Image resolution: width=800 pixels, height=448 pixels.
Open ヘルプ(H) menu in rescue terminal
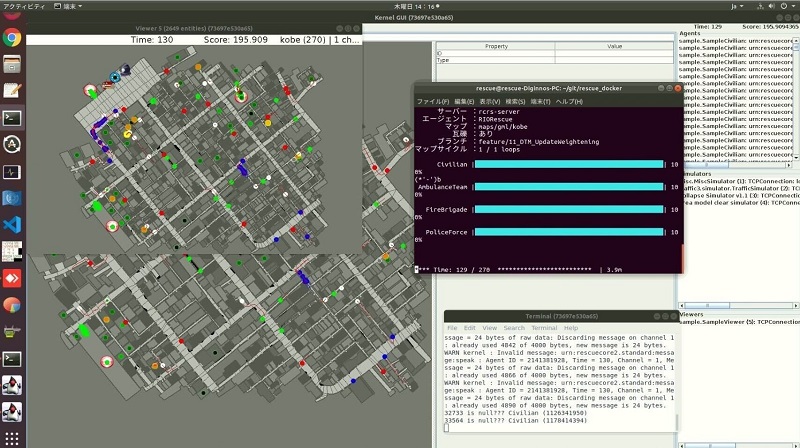coord(568,101)
